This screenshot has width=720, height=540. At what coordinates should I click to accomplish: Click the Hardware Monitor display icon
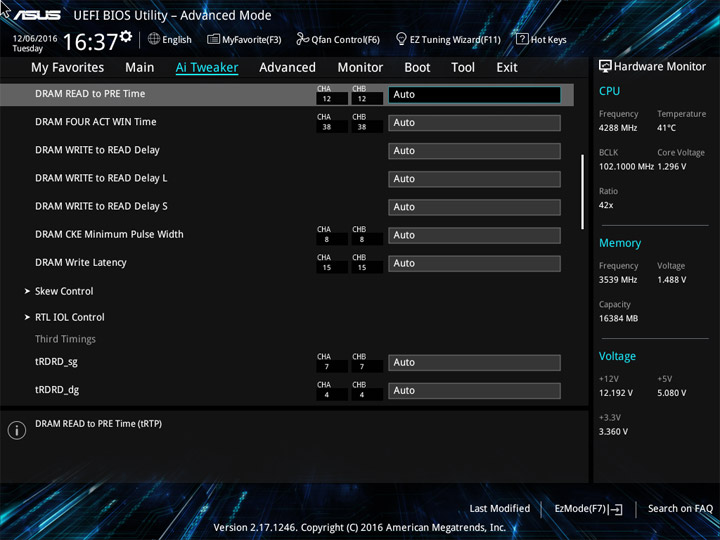[x=605, y=67]
